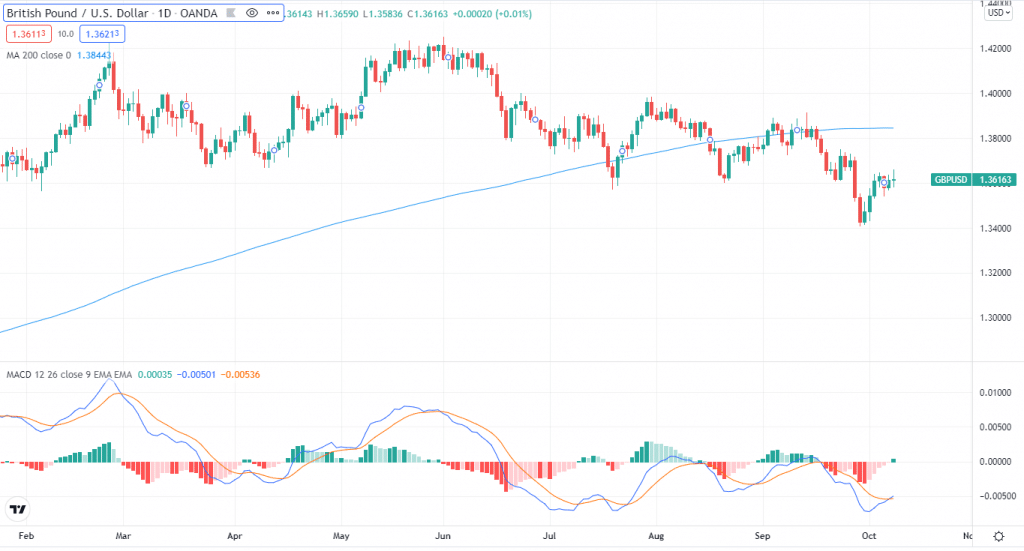The image size is (1024, 551).
Task: Click the TradingView logo badge
Action: tap(18, 509)
